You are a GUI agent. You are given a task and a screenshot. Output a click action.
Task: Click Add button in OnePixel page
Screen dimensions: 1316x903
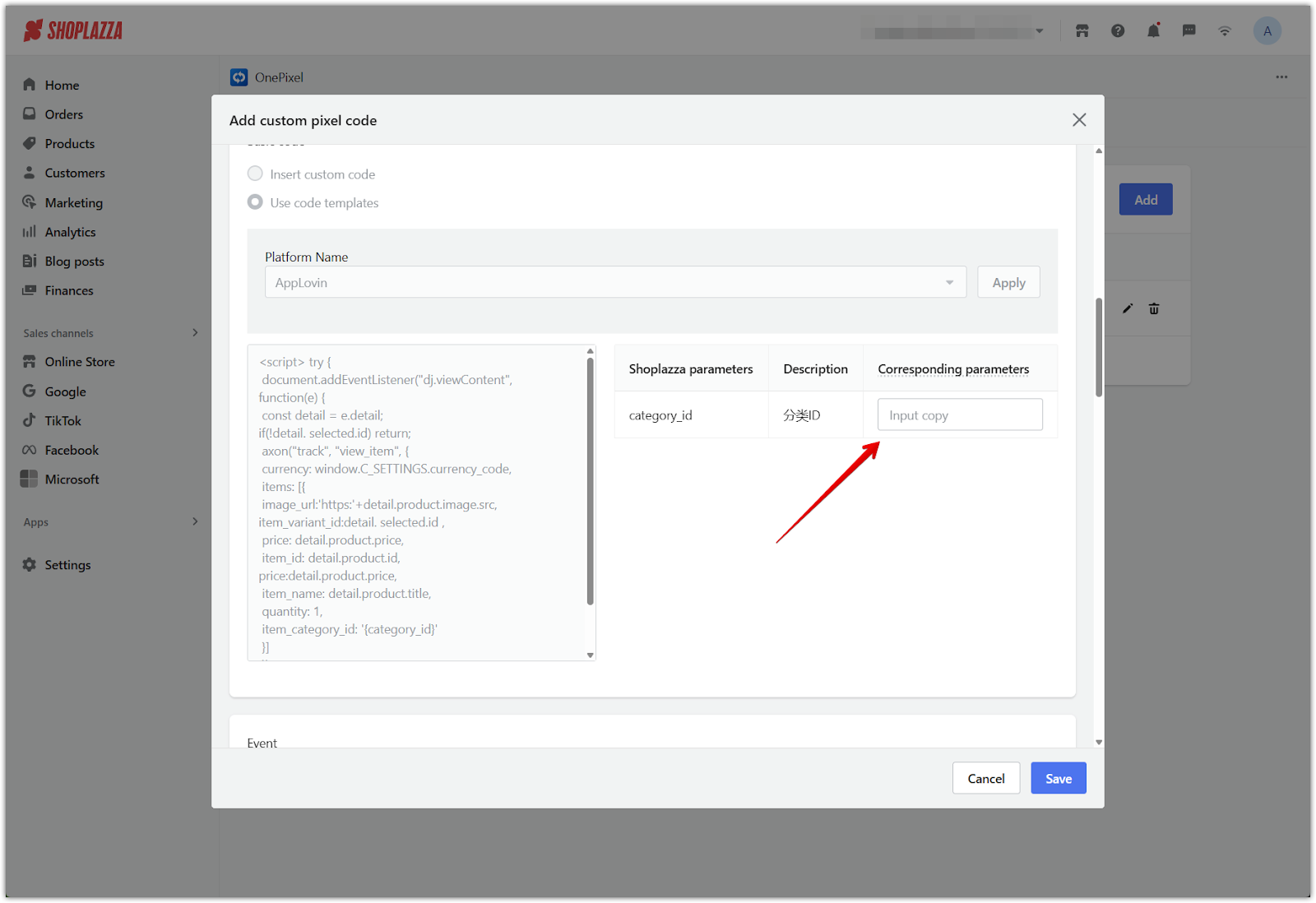point(1146,200)
